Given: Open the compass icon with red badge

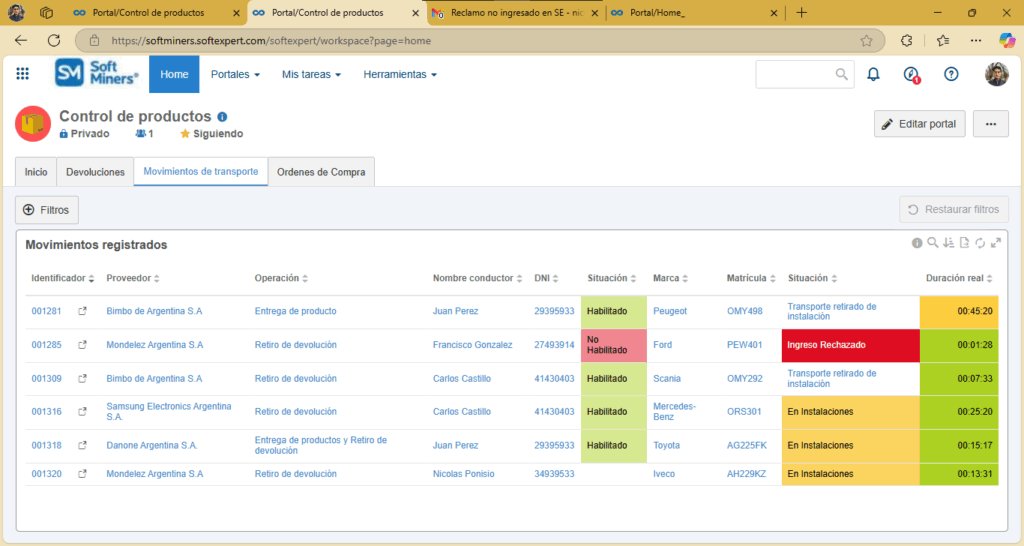Looking at the screenshot, I should pos(910,74).
